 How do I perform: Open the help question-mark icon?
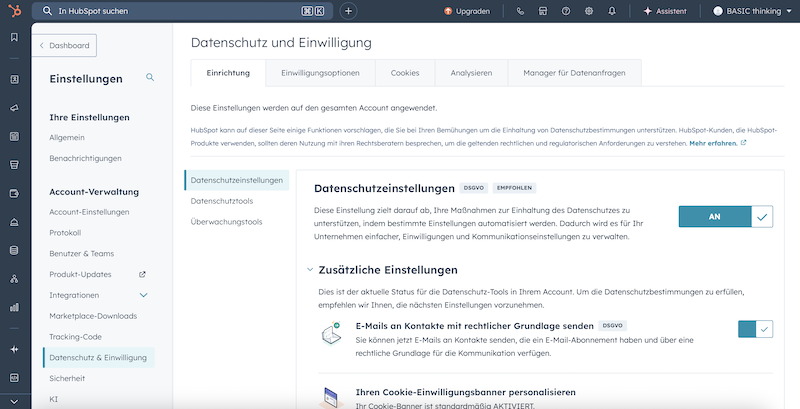(x=566, y=11)
